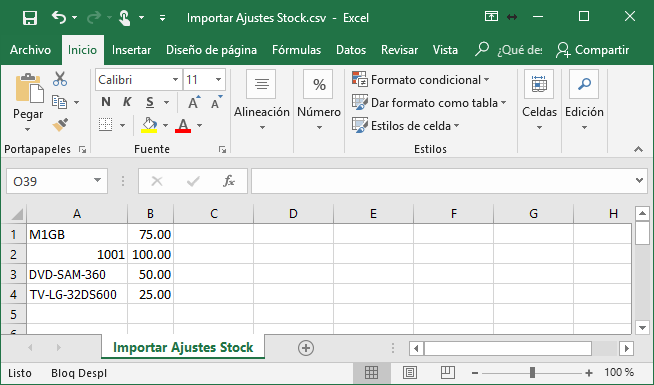Paste clipboard contents with Pegar icon

click(29, 88)
